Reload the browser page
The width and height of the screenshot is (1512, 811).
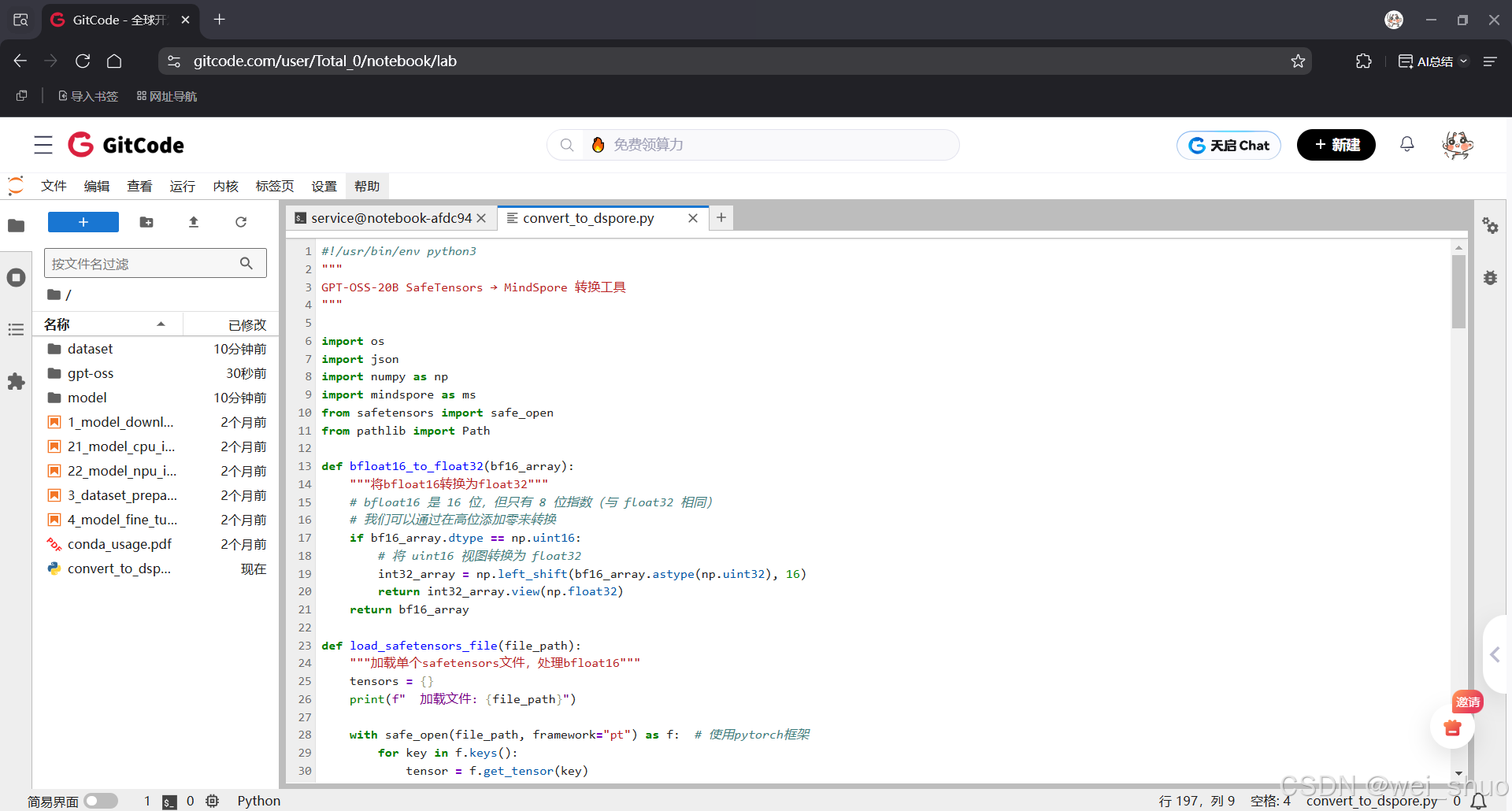pos(83,61)
